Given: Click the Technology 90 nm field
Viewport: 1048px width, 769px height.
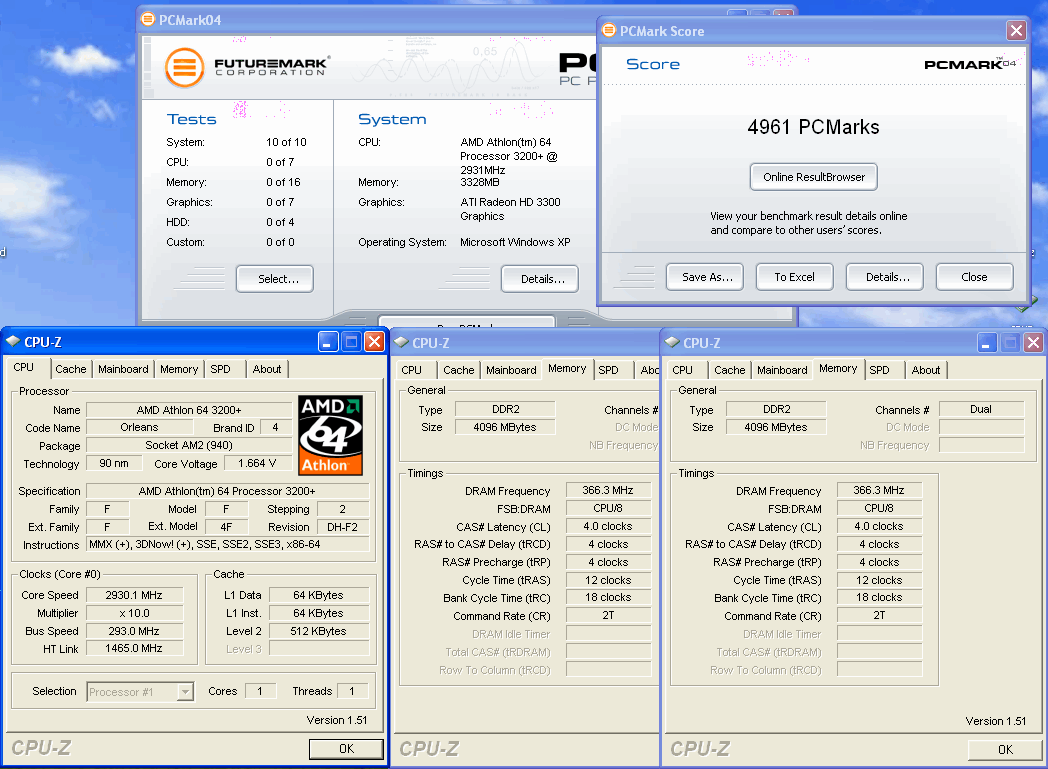Looking at the screenshot, I should click(114, 463).
